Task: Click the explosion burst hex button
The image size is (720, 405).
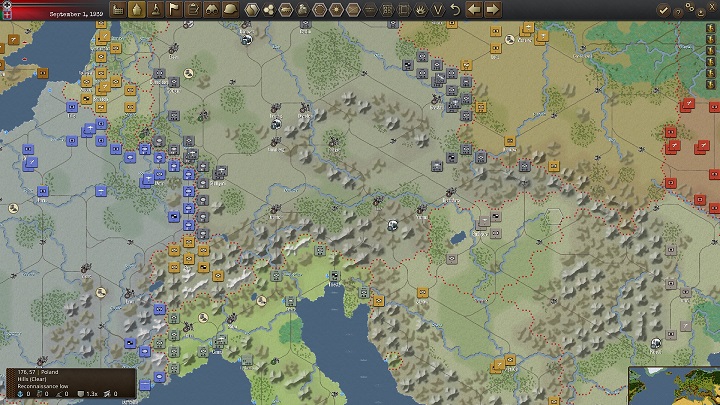Action: point(421,10)
